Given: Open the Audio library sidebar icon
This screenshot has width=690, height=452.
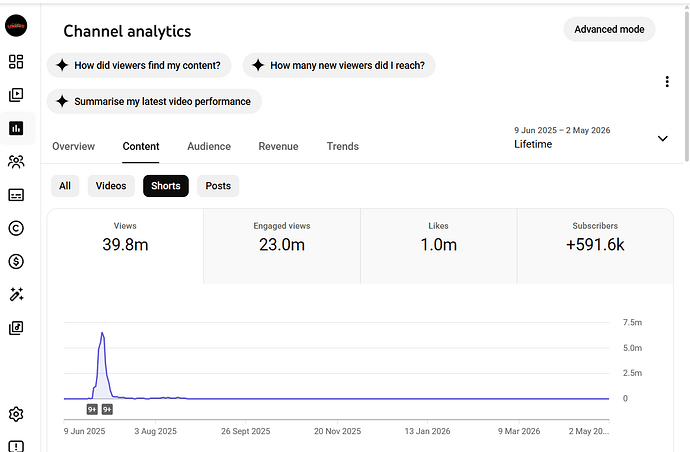Looking at the screenshot, I should coord(16,328).
